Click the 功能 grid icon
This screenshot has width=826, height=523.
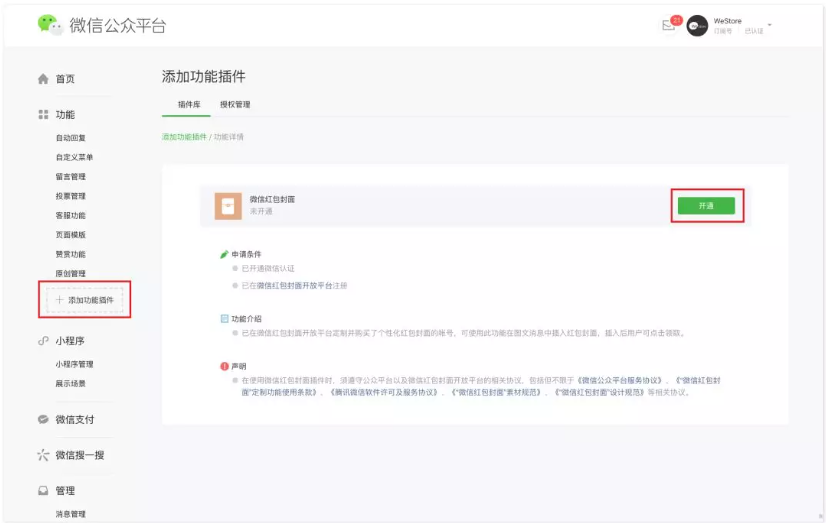point(43,114)
